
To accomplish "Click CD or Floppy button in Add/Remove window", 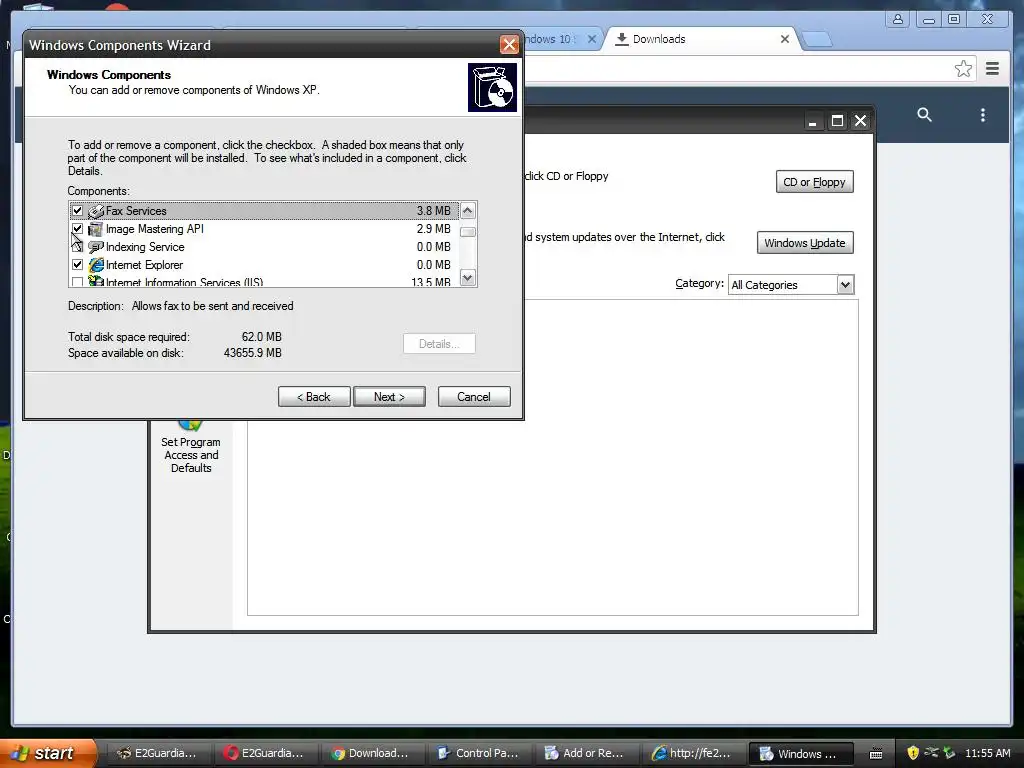I will pyautogui.click(x=814, y=182).
